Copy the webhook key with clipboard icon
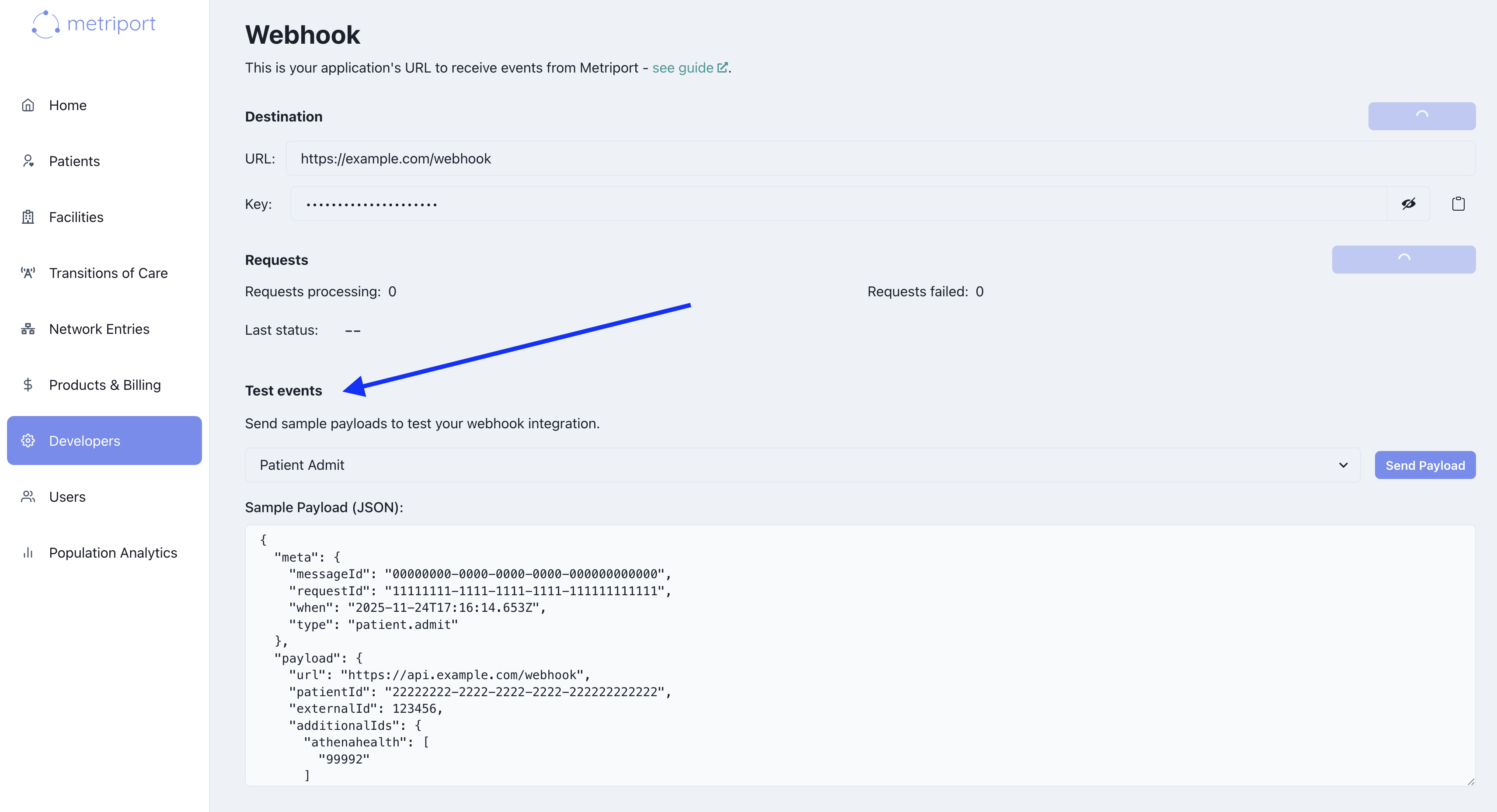 click(1458, 204)
